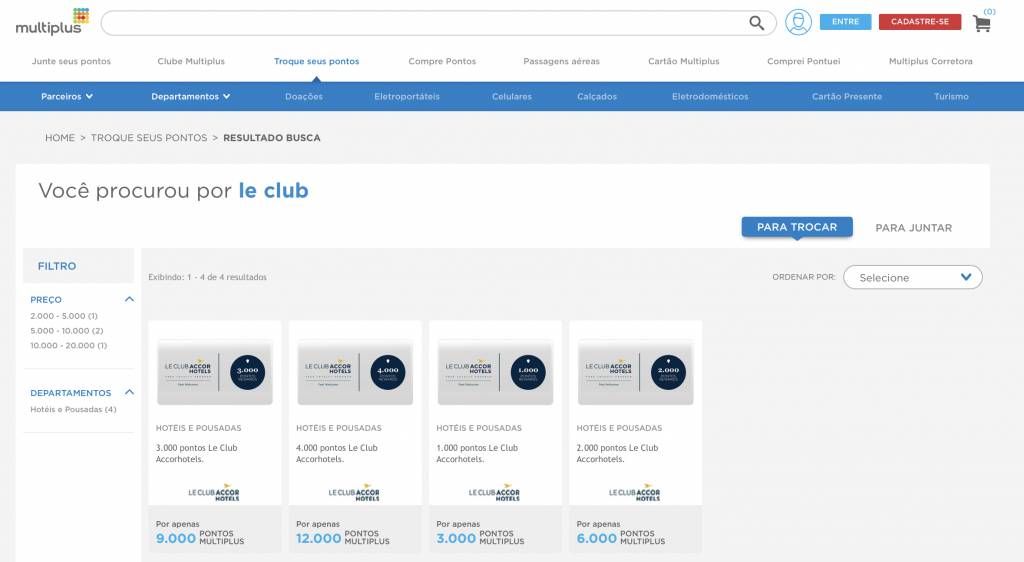Open the 2.000 pontos card image

[x=635, y=373]
